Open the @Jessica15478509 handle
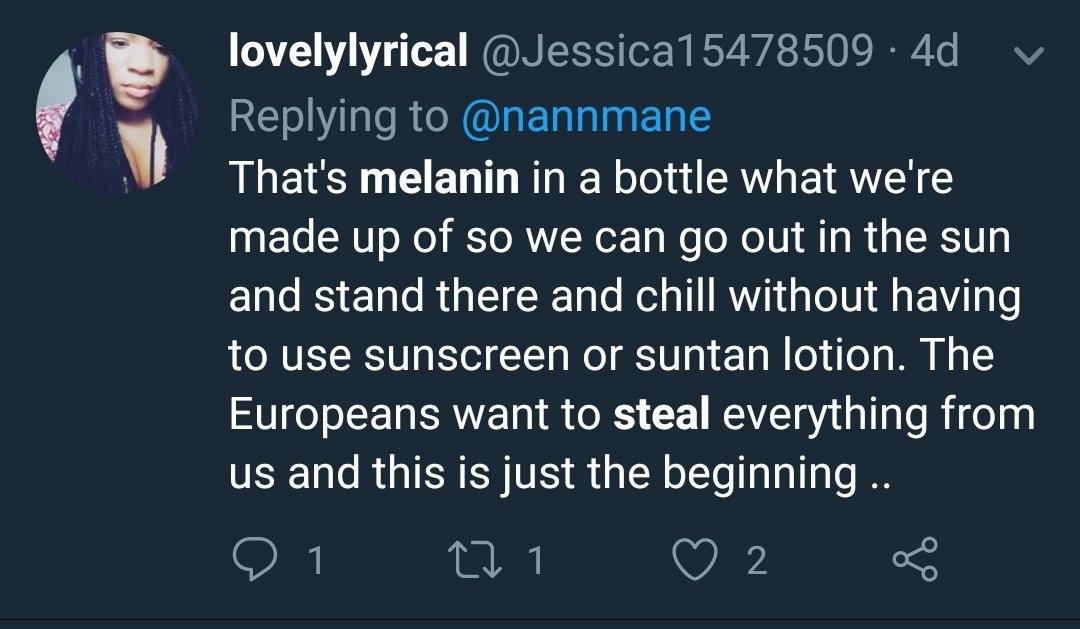Image resolution: width=1080 pixels, height=629 pixels. click(676, 50)
